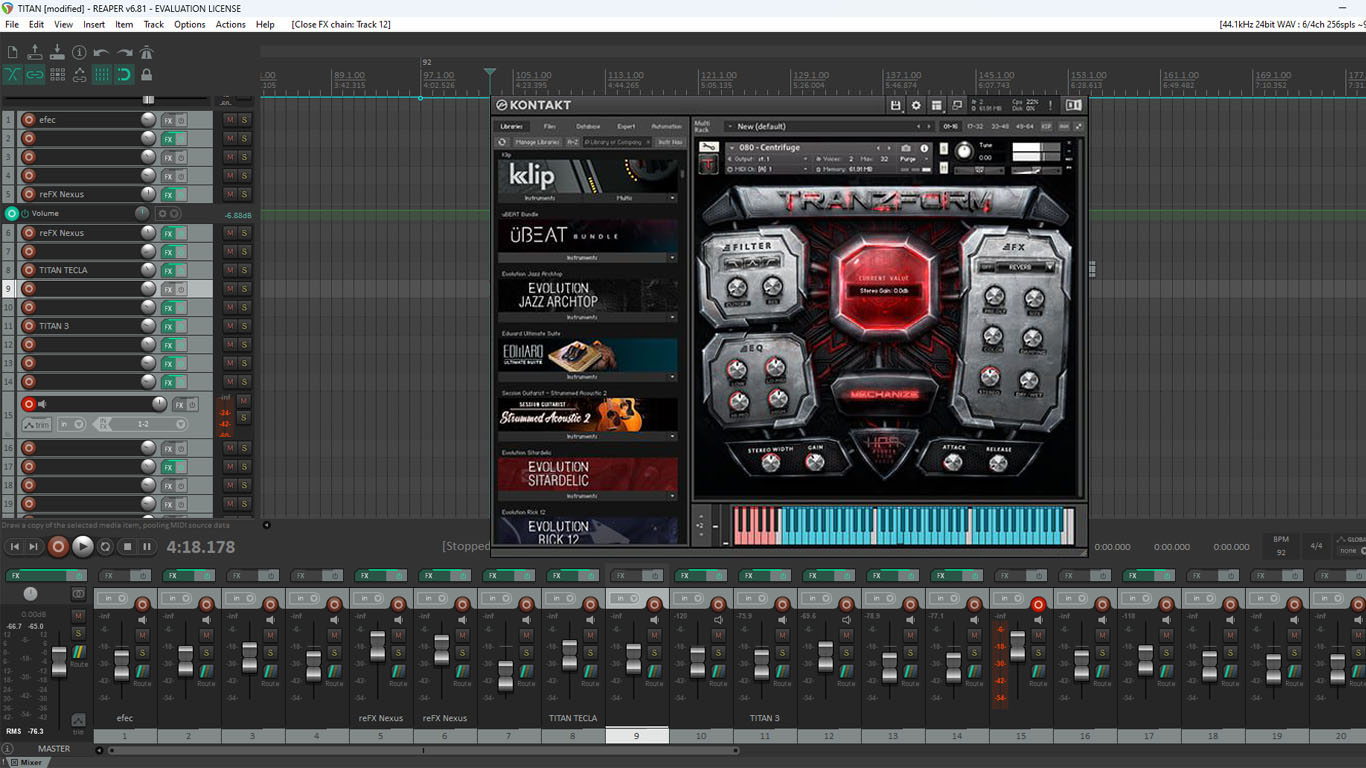Open the Actions menu
This screenshot has width=1366, height=768.
click(x=231, y=24)
